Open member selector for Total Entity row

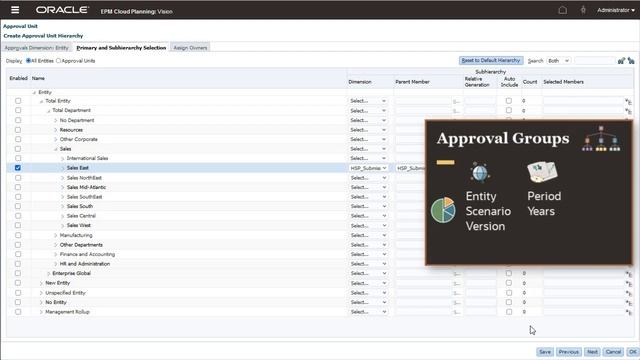tap(628, 101)
